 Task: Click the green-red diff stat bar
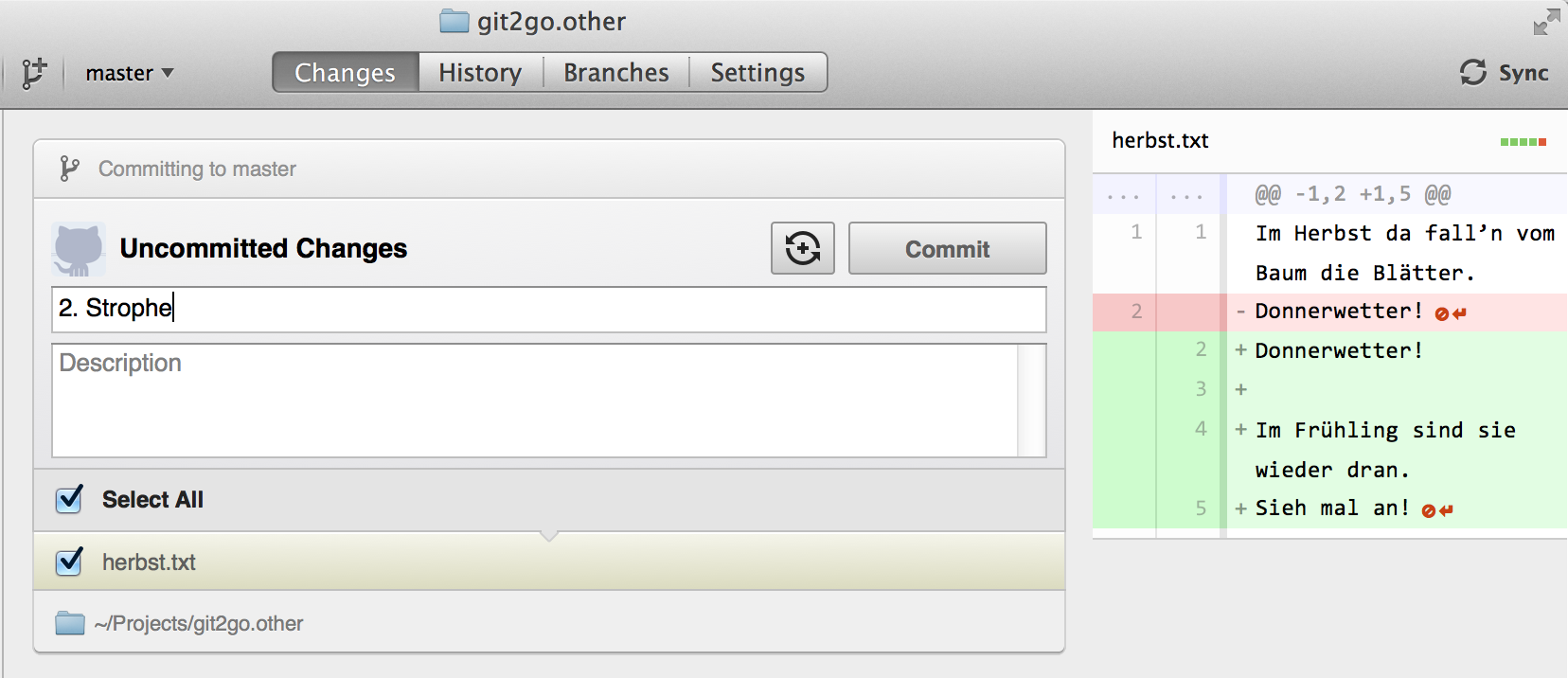1523,142
